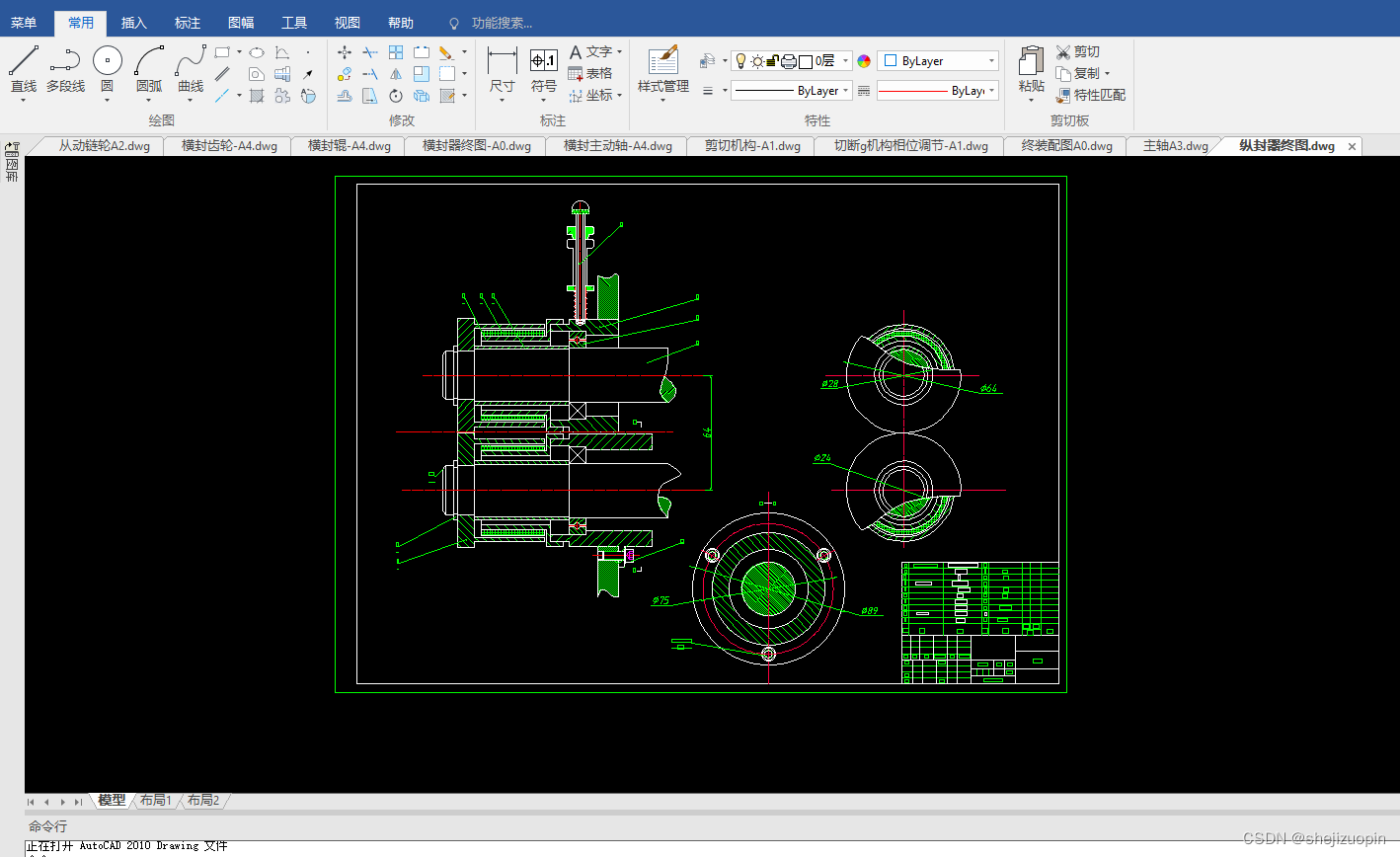Click the color wheel icon

click(864, 61)
